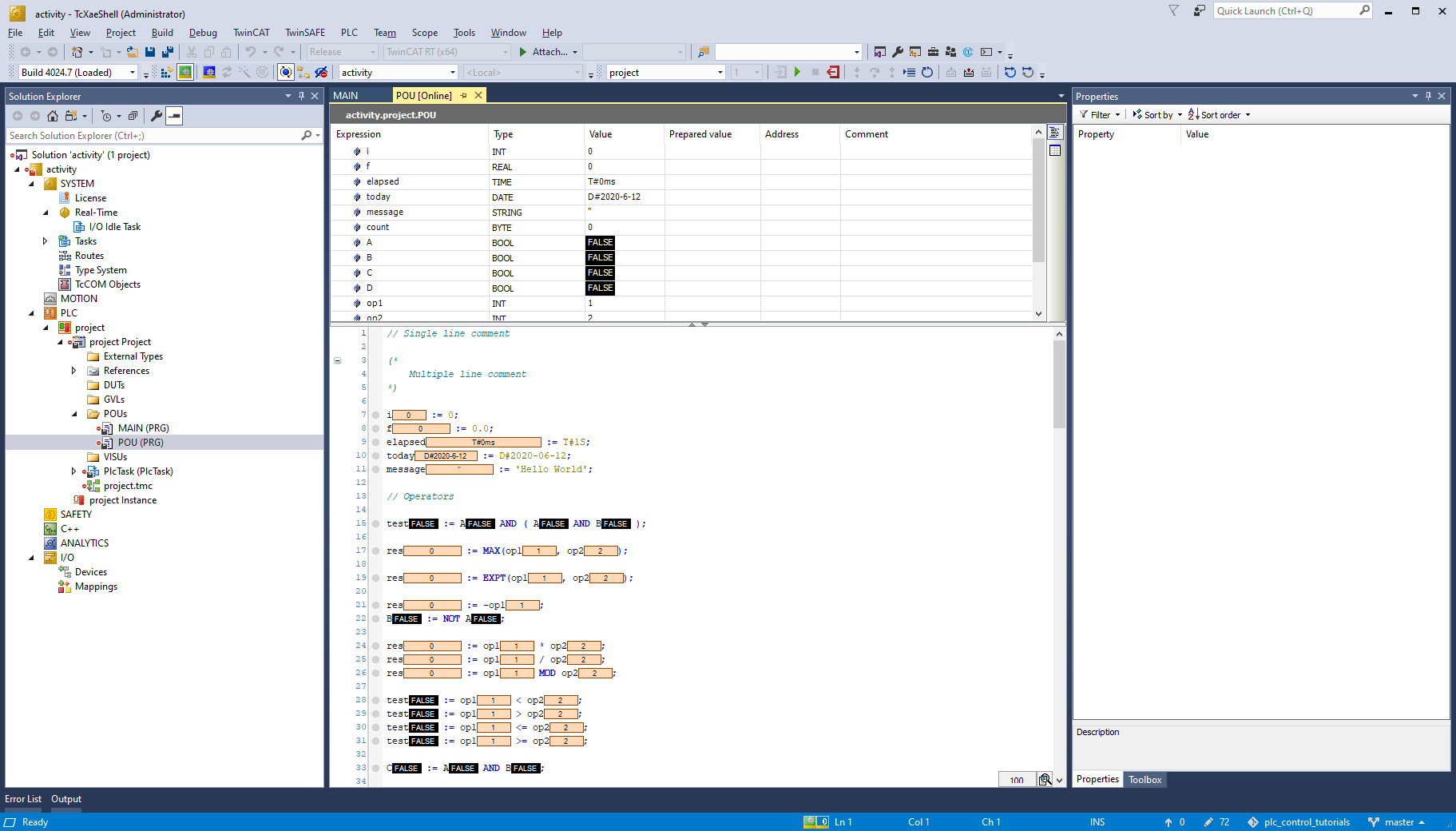The height and width of the screenshot is (831, 1456).
Task: Open the Build 4024.7 version dropdown
Action: pyautogui.click(x=133, y=73)
